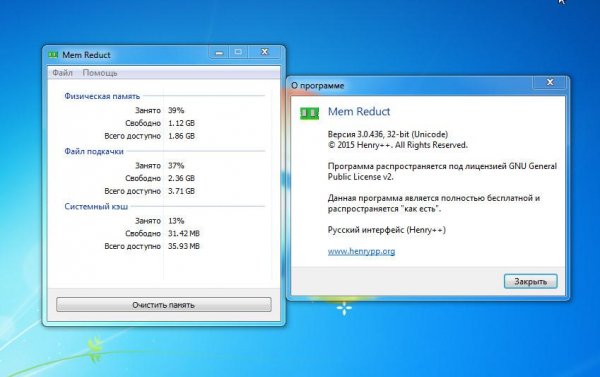Image resolution: width=600 pixels, height=377 pixels.
Task: Select the Файл подкачки group header
Action: 94,151
